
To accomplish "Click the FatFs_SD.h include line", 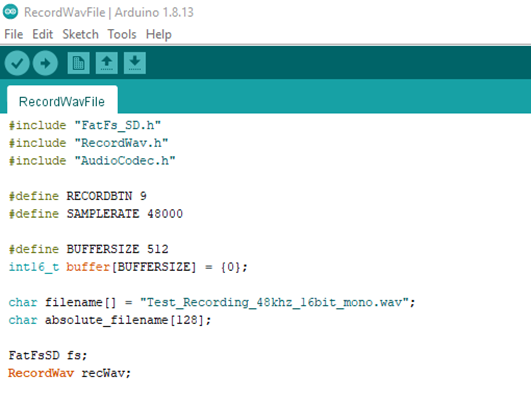I will 85,125.
